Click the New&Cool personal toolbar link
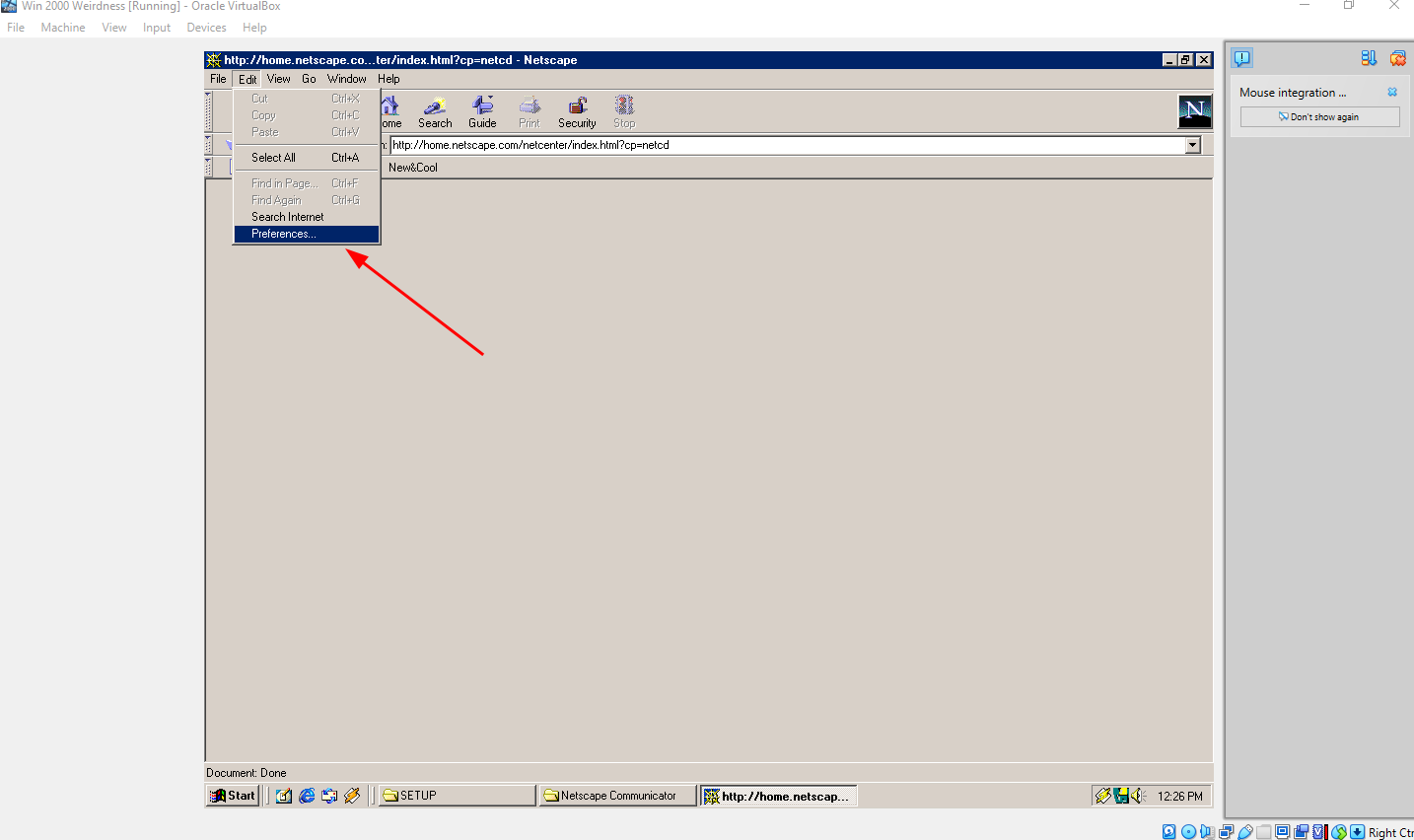This screenshot has height=840, width=1414. tap(413, 168)
